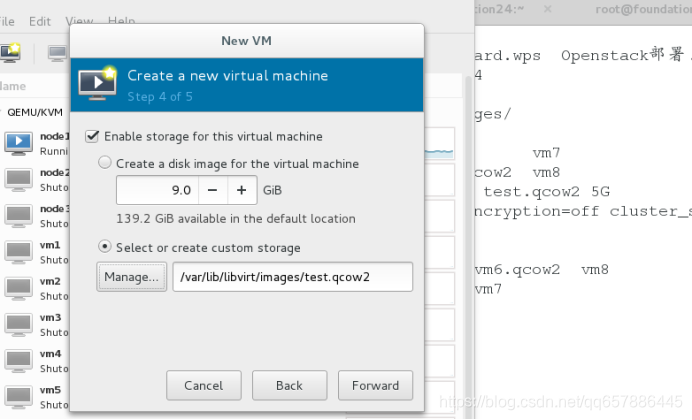Select the vm3 name in VM list
692x420 pixels.
(x=50, y=317)
